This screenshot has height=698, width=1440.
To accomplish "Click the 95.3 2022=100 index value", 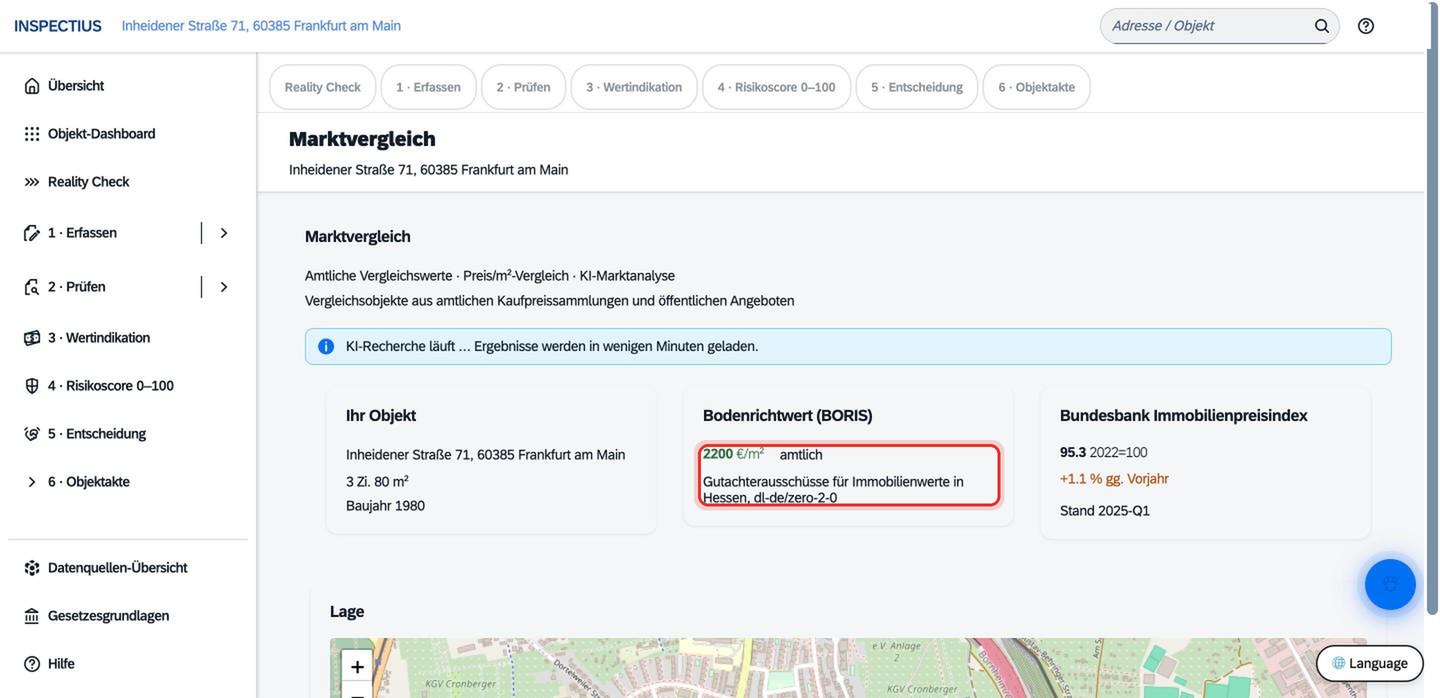I will click(x=1104, y=453).
